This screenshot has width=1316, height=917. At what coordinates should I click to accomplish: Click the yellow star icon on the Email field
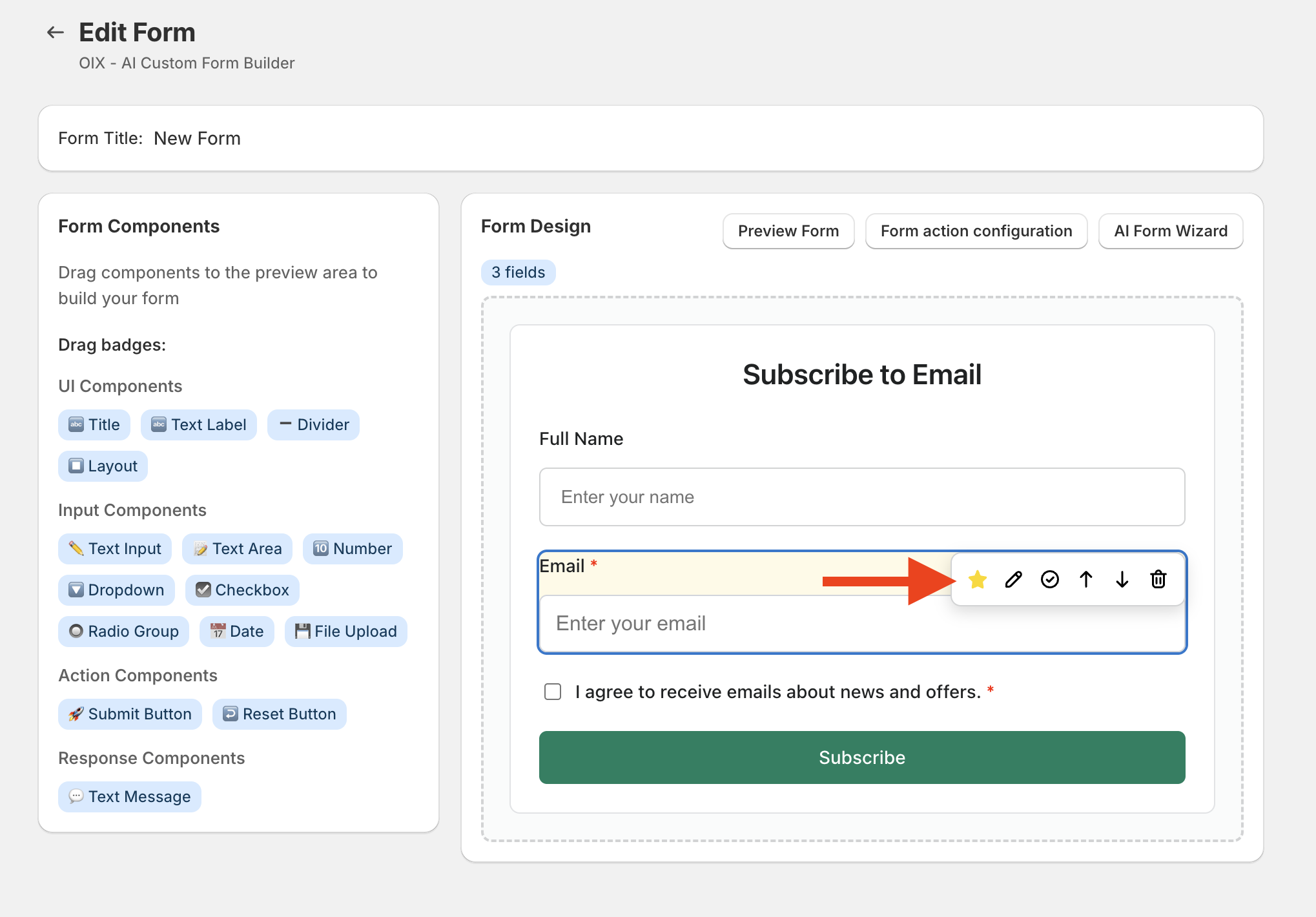click(x=978, y=579)
